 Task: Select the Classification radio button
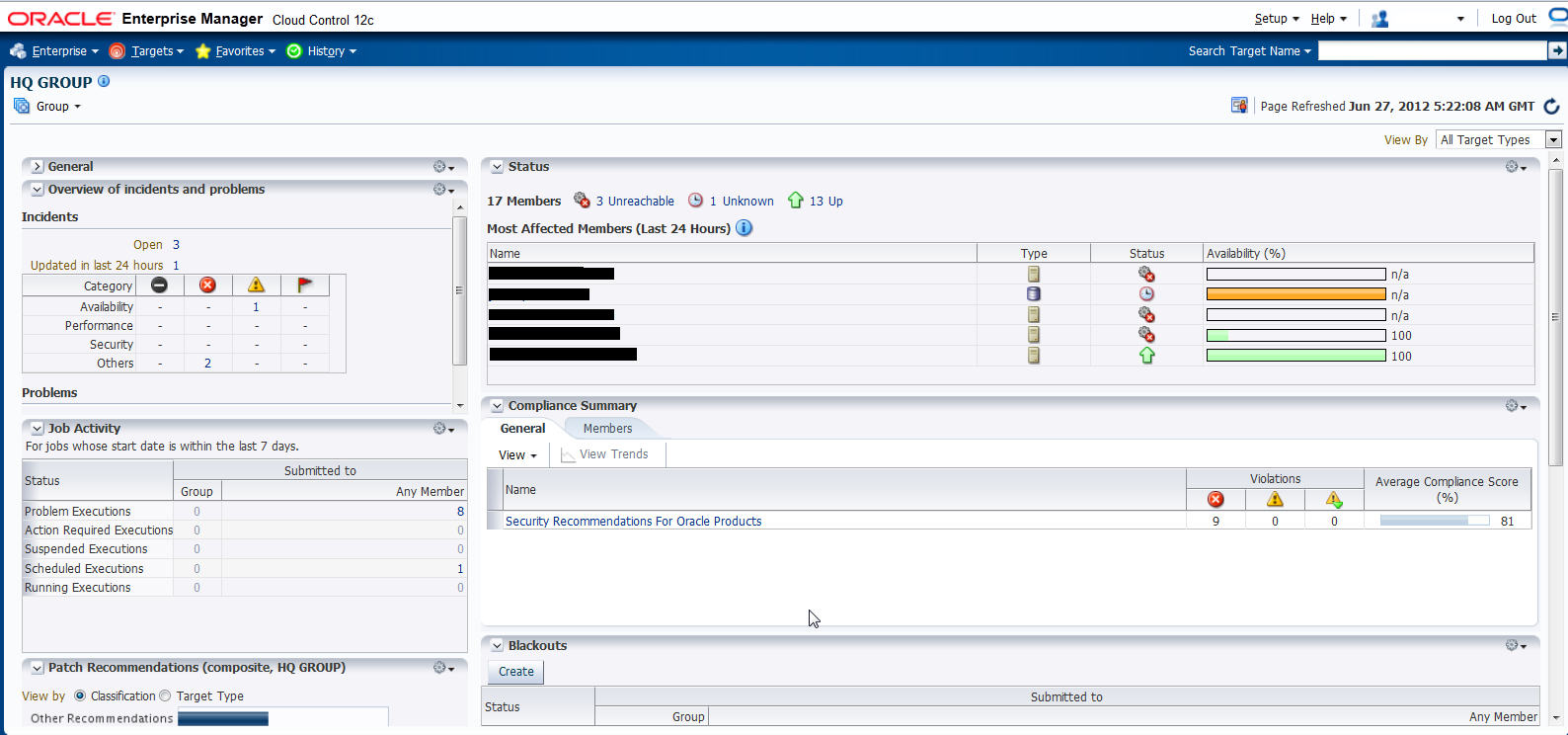point(80,695)
